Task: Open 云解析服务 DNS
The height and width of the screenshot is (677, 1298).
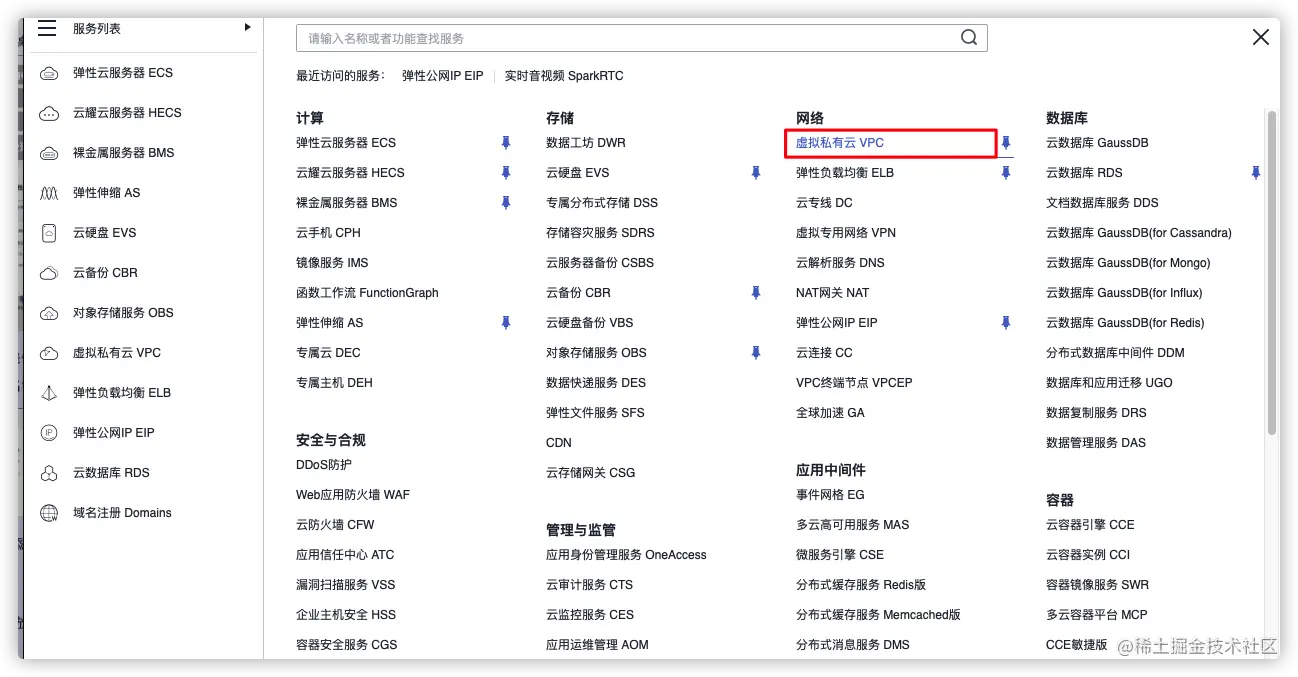Action: click(x=840, y=263)
